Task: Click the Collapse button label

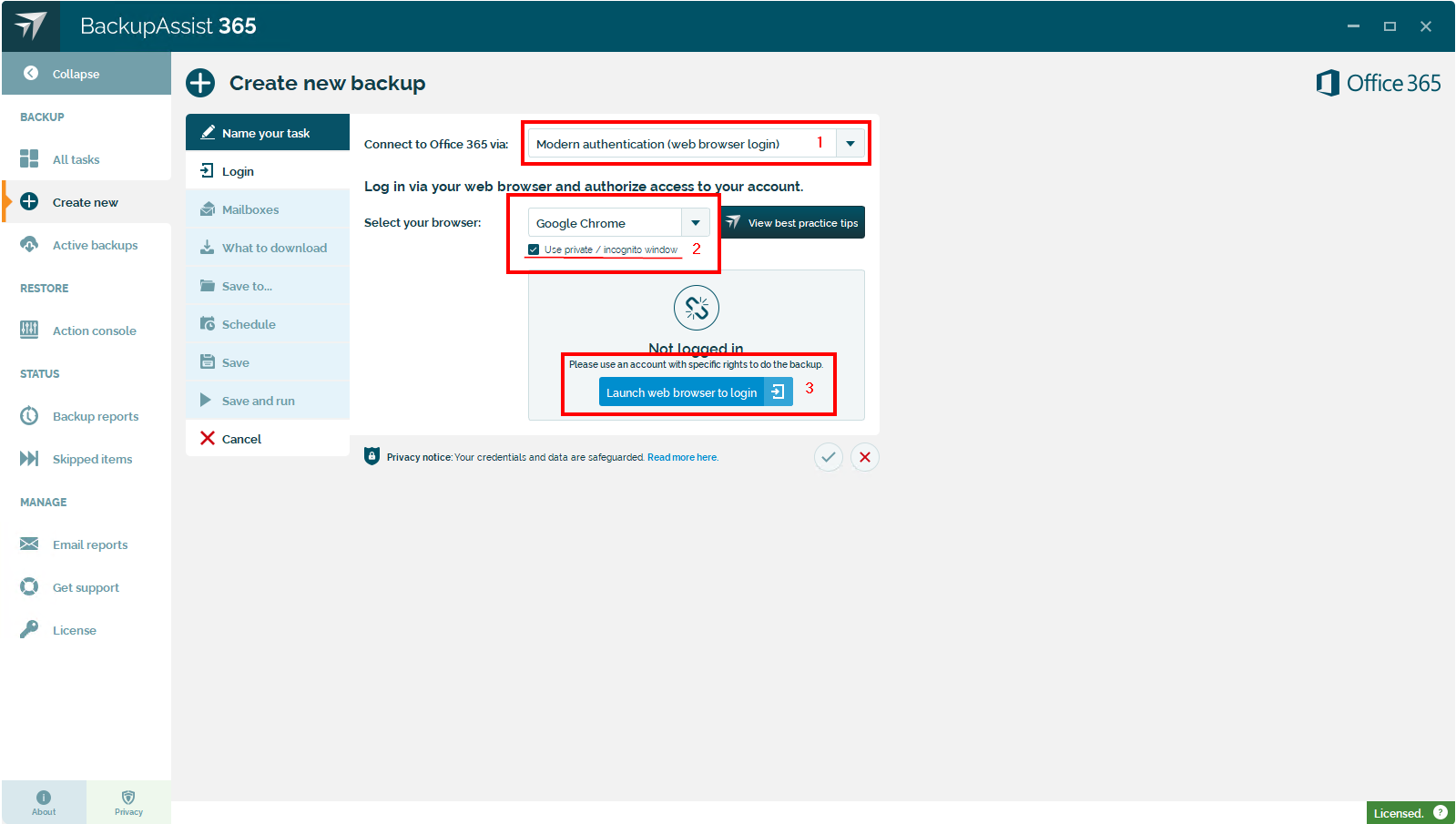Action: tap(76, 74)
